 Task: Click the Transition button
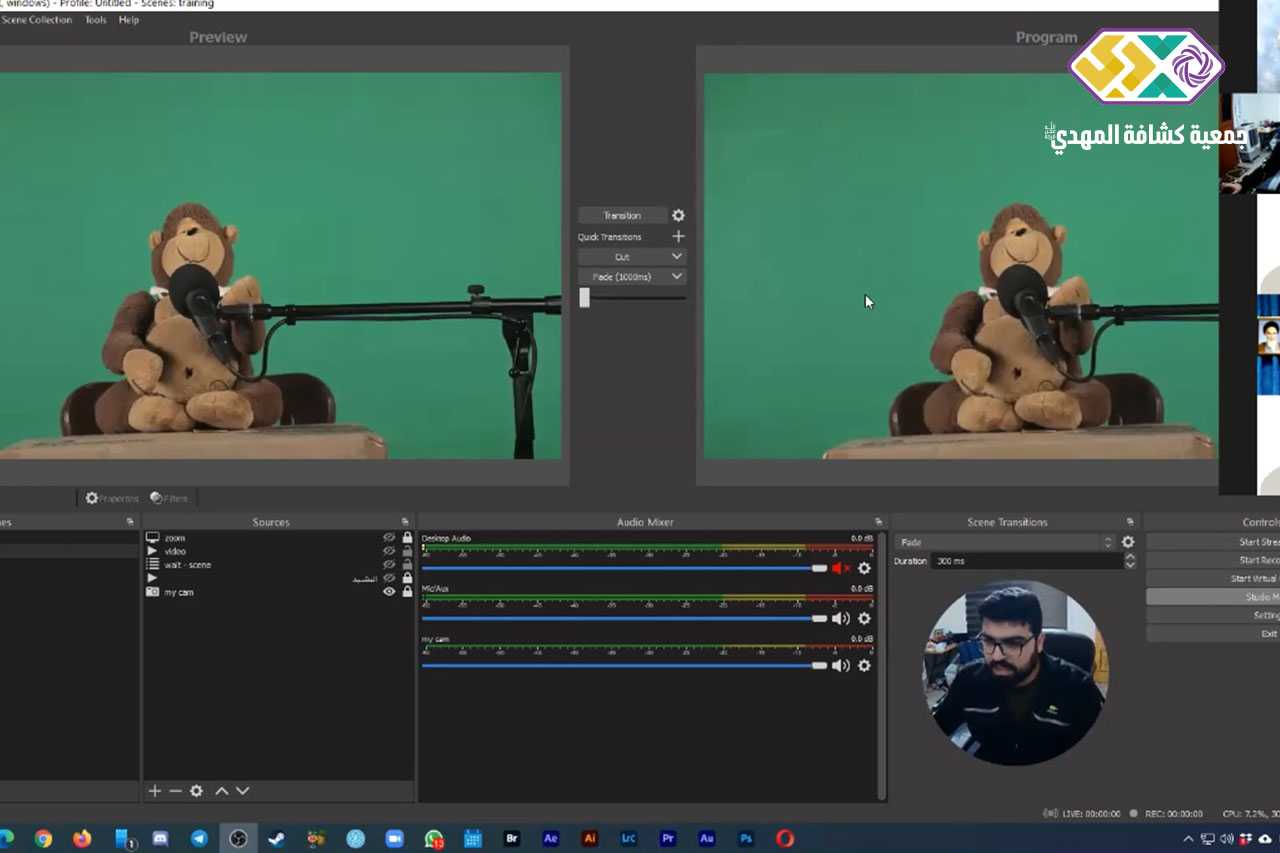(622, 216)
